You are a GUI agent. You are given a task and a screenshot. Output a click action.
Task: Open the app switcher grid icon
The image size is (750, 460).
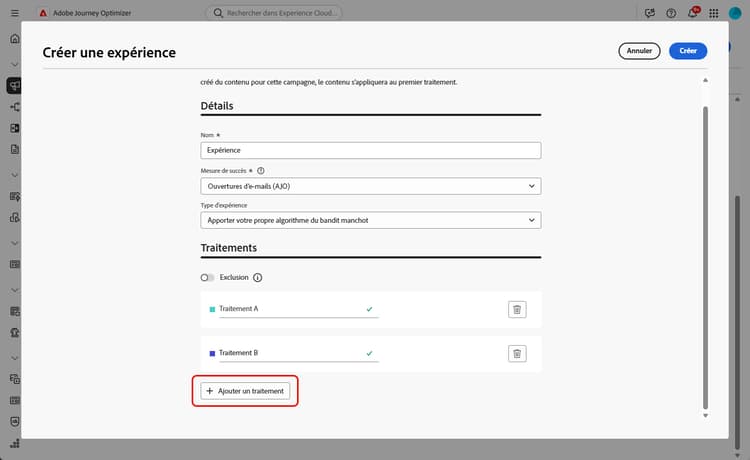point(713,13)
